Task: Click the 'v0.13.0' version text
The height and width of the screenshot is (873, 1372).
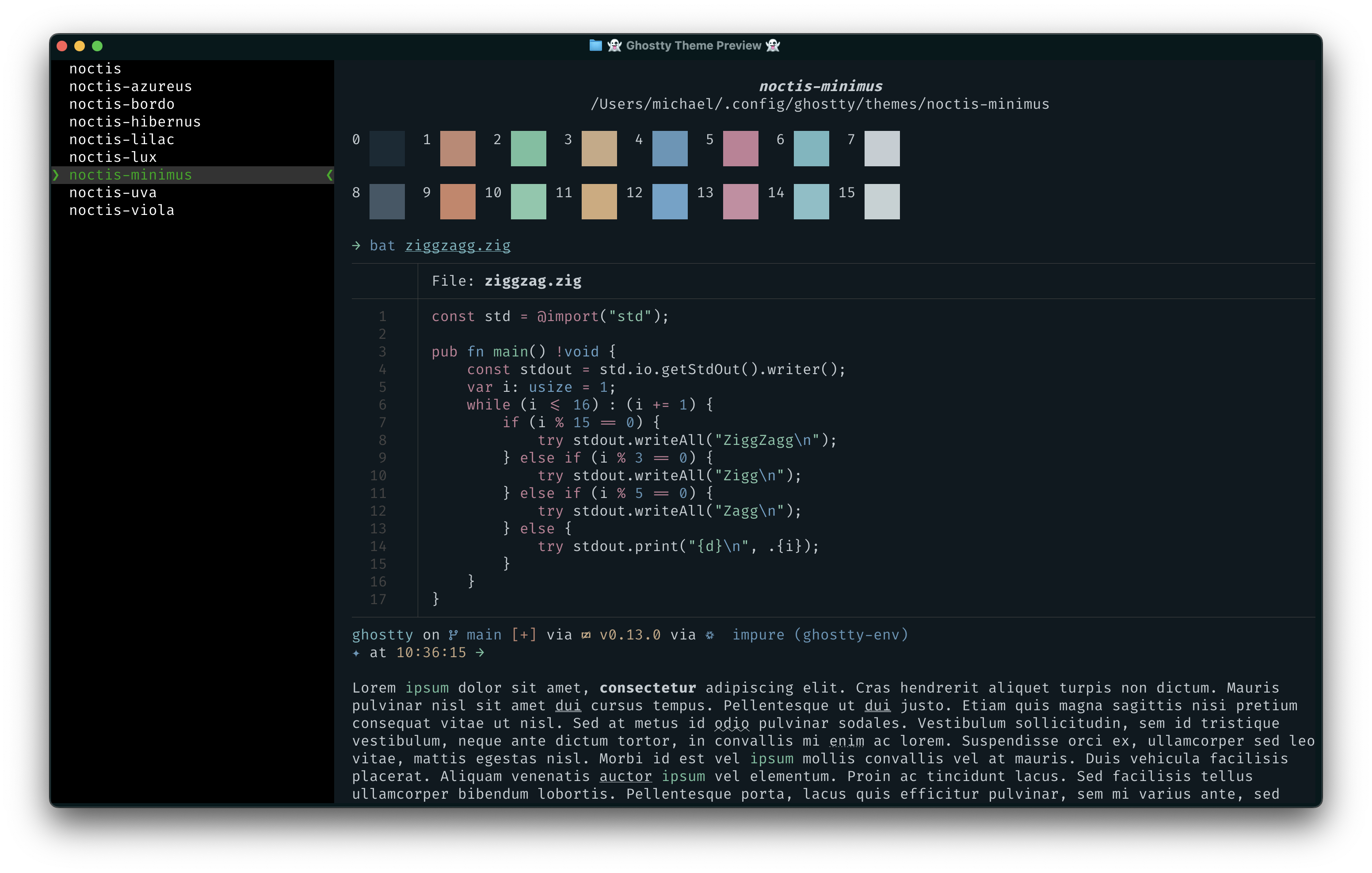Action: pyautogui.click(x=630, y=635)
